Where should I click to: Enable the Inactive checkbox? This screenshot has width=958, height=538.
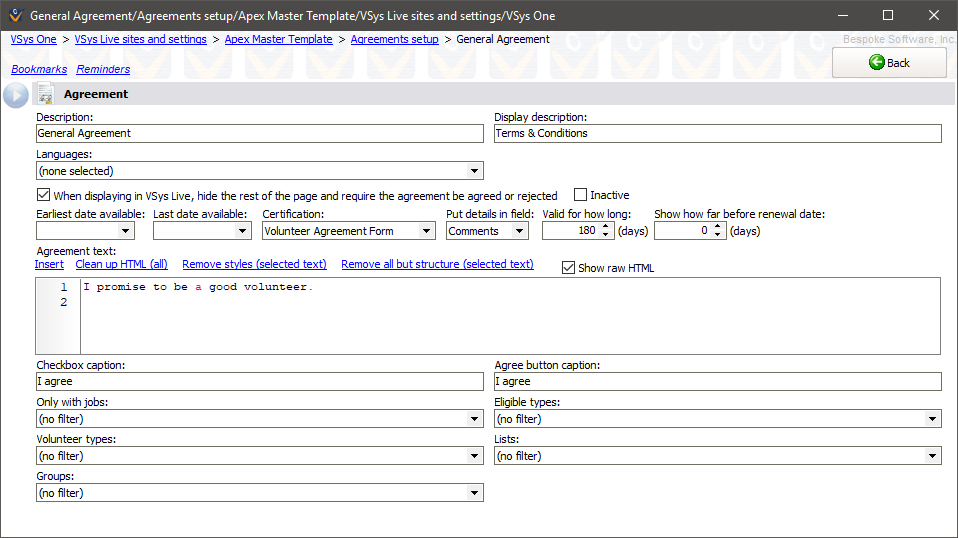coord(580,195)
